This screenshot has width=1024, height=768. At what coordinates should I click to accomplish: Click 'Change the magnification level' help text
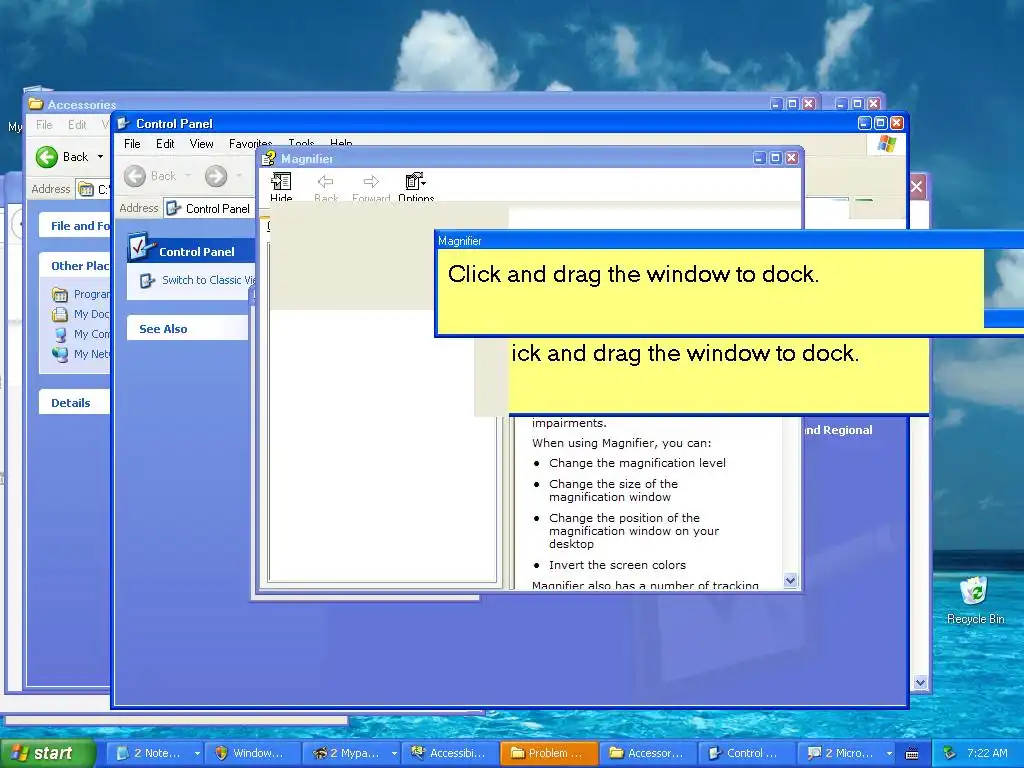637,463
